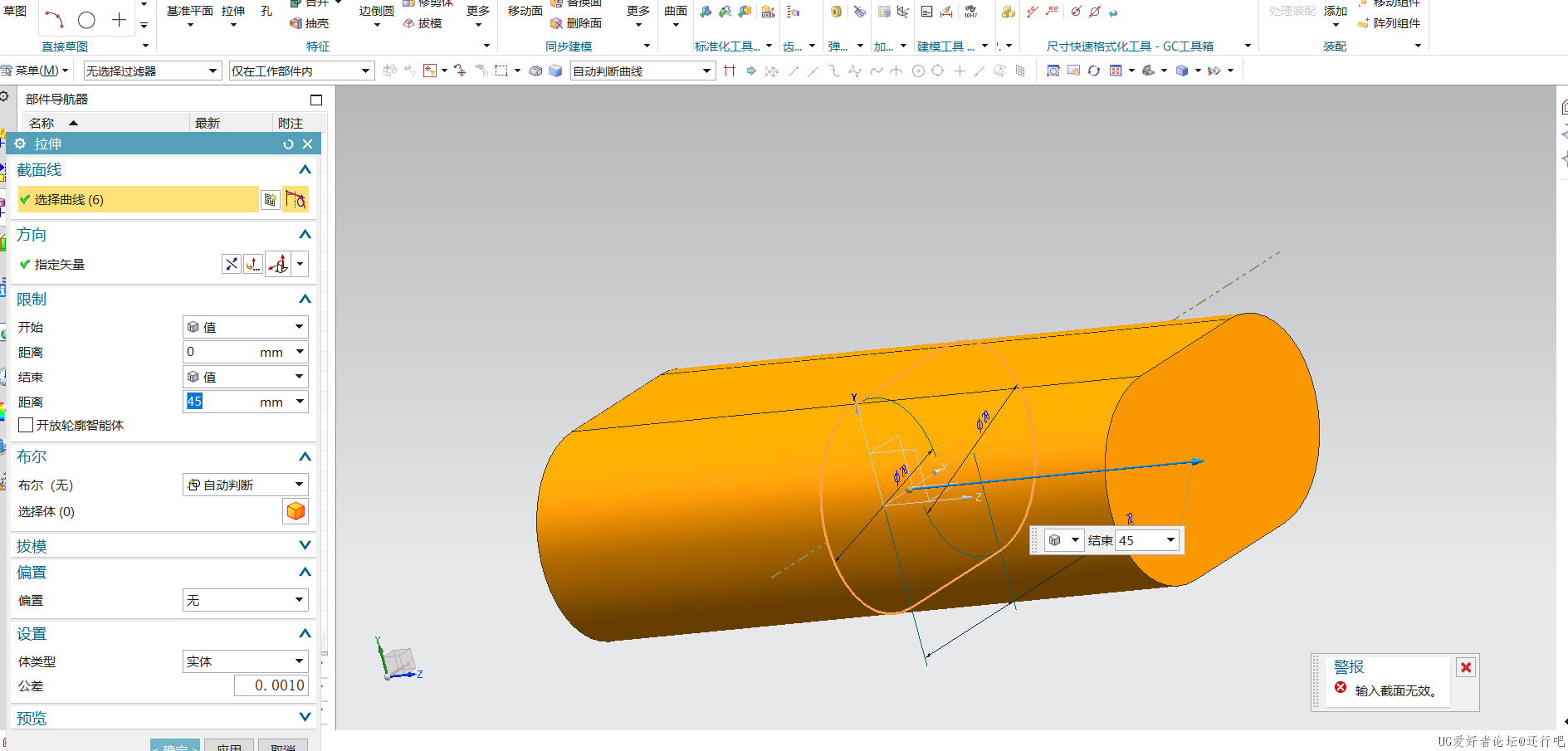The width and height of the screenshot is (1568, 751).
Task: Click the 抽壳 shell tool
Action: [309, 23]
